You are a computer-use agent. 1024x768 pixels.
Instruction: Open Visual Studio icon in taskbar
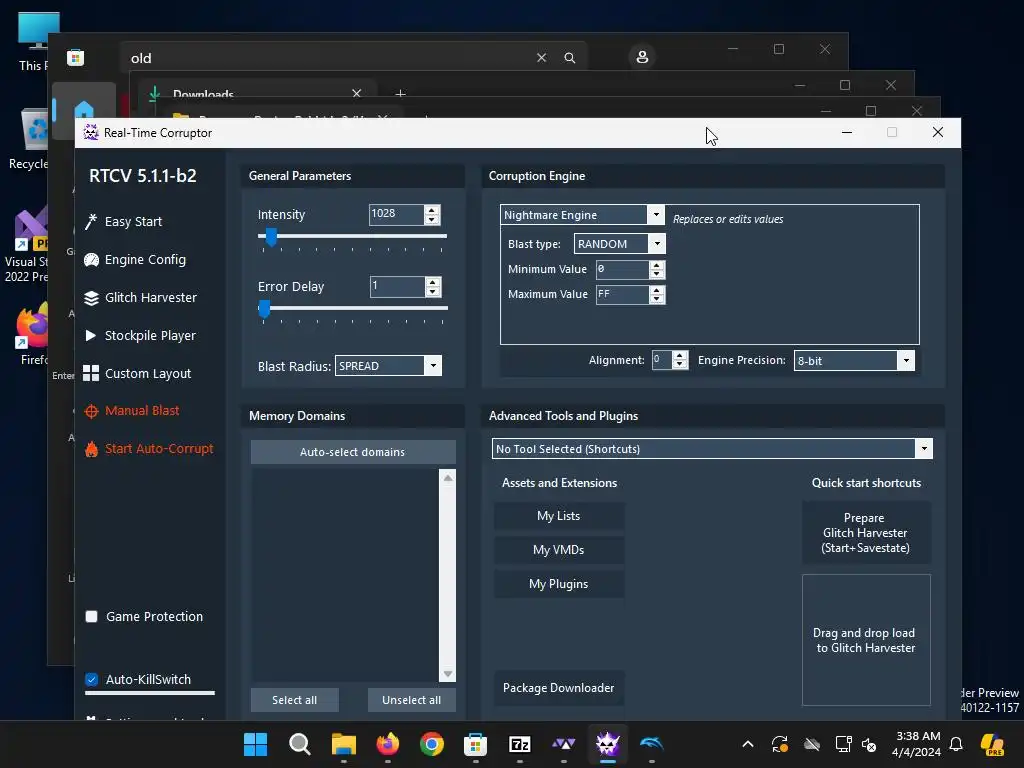[564, 744]
